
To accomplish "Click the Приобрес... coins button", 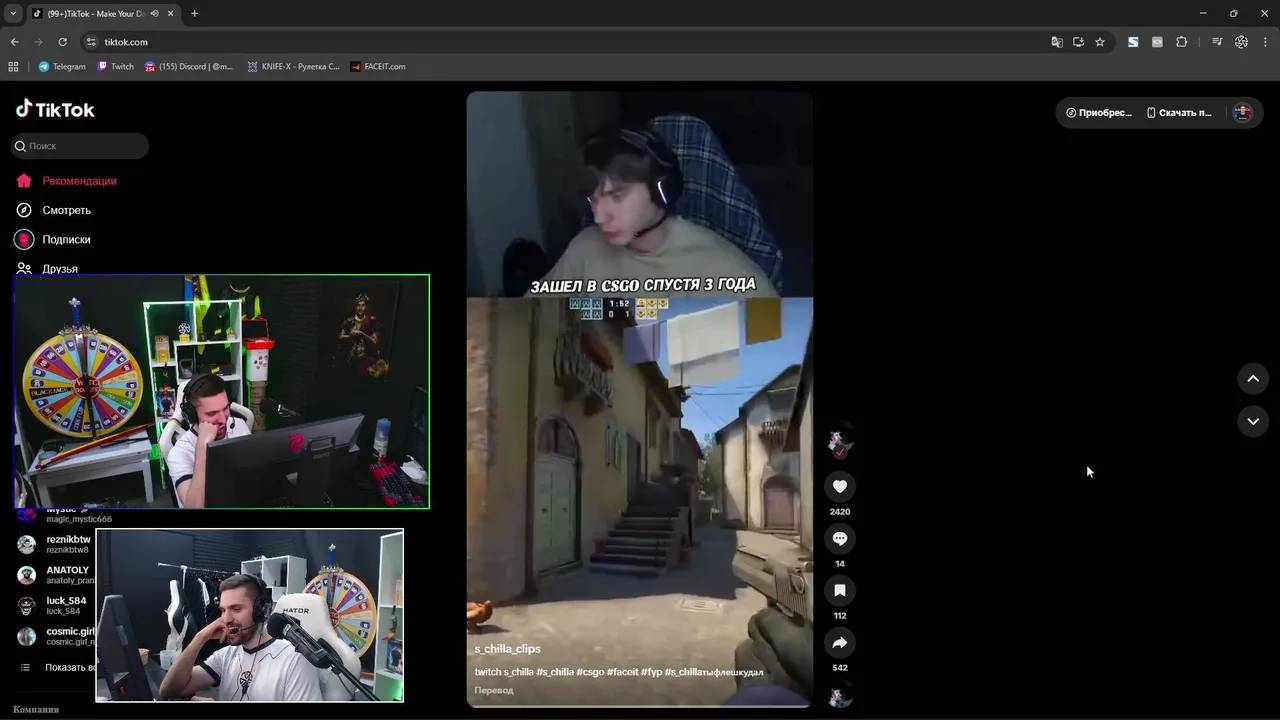I will pos(1099,113).
